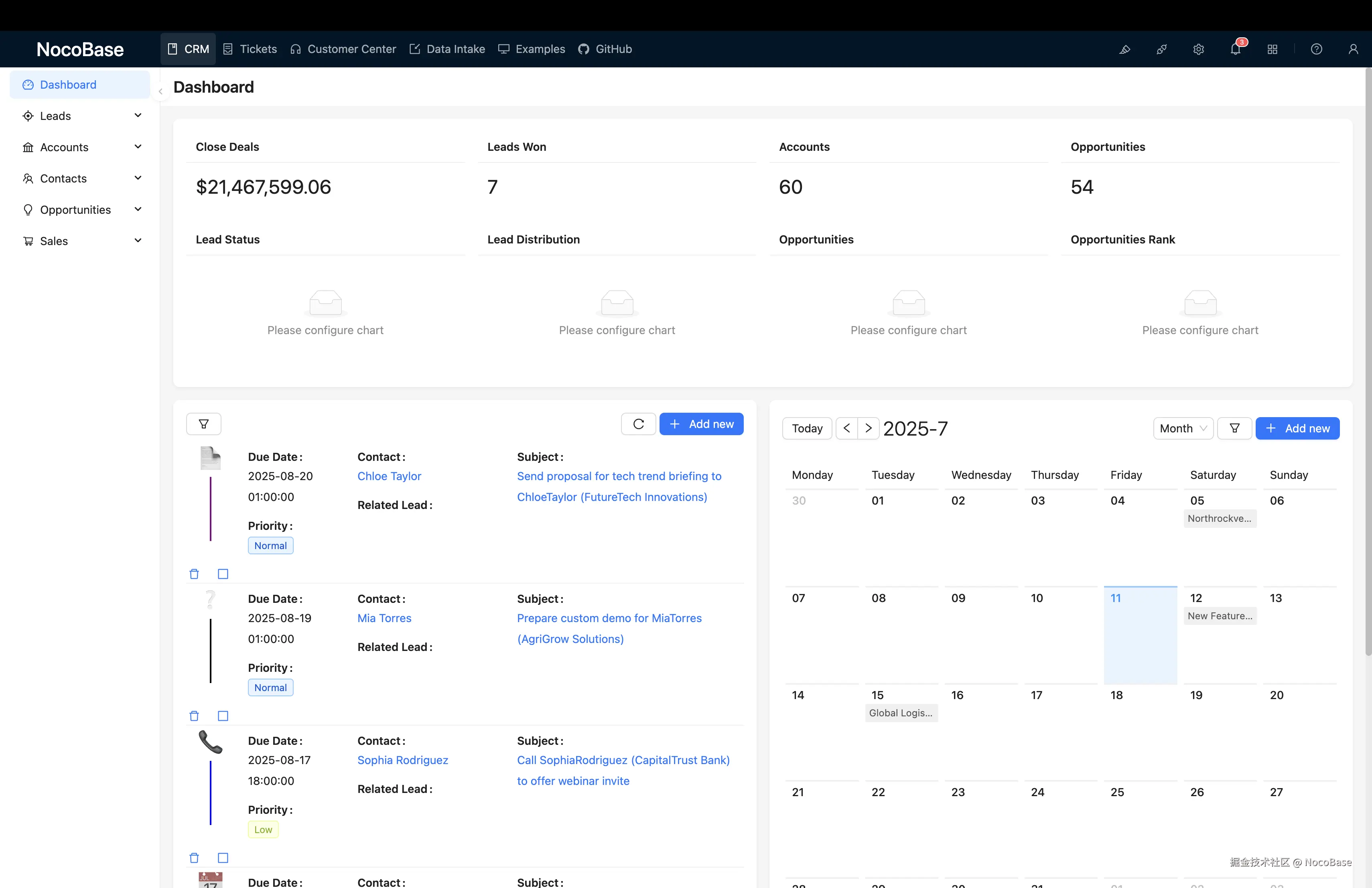1372x888 pixels.
Task: Open the Month view dropdown
Action: (1182, 428)
